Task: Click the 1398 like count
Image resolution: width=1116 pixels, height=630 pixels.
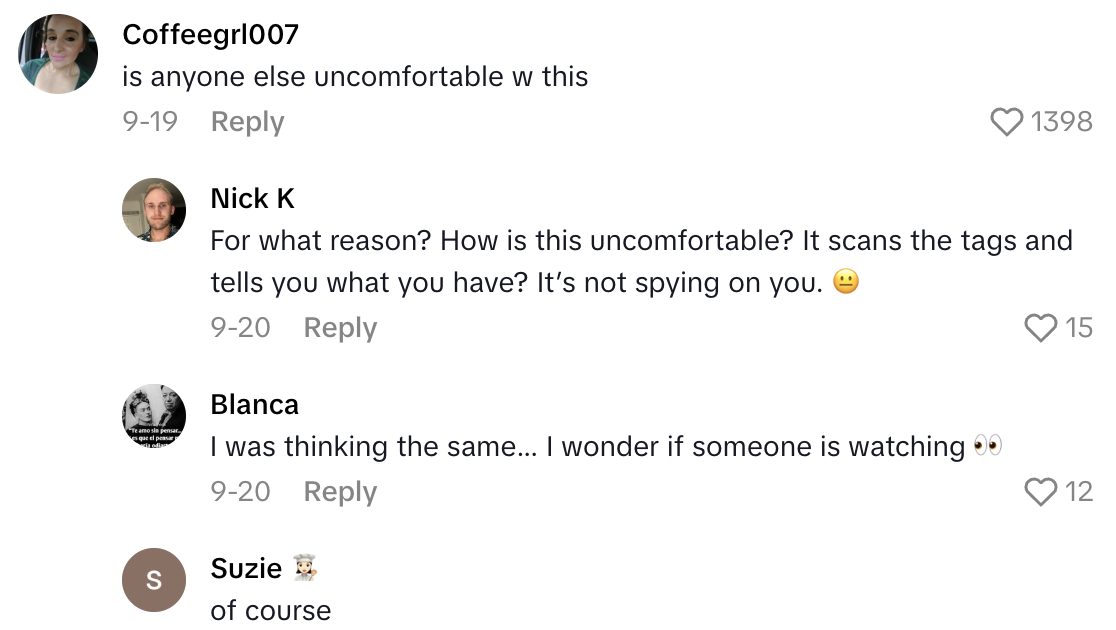Action: tap(1061, 122)
